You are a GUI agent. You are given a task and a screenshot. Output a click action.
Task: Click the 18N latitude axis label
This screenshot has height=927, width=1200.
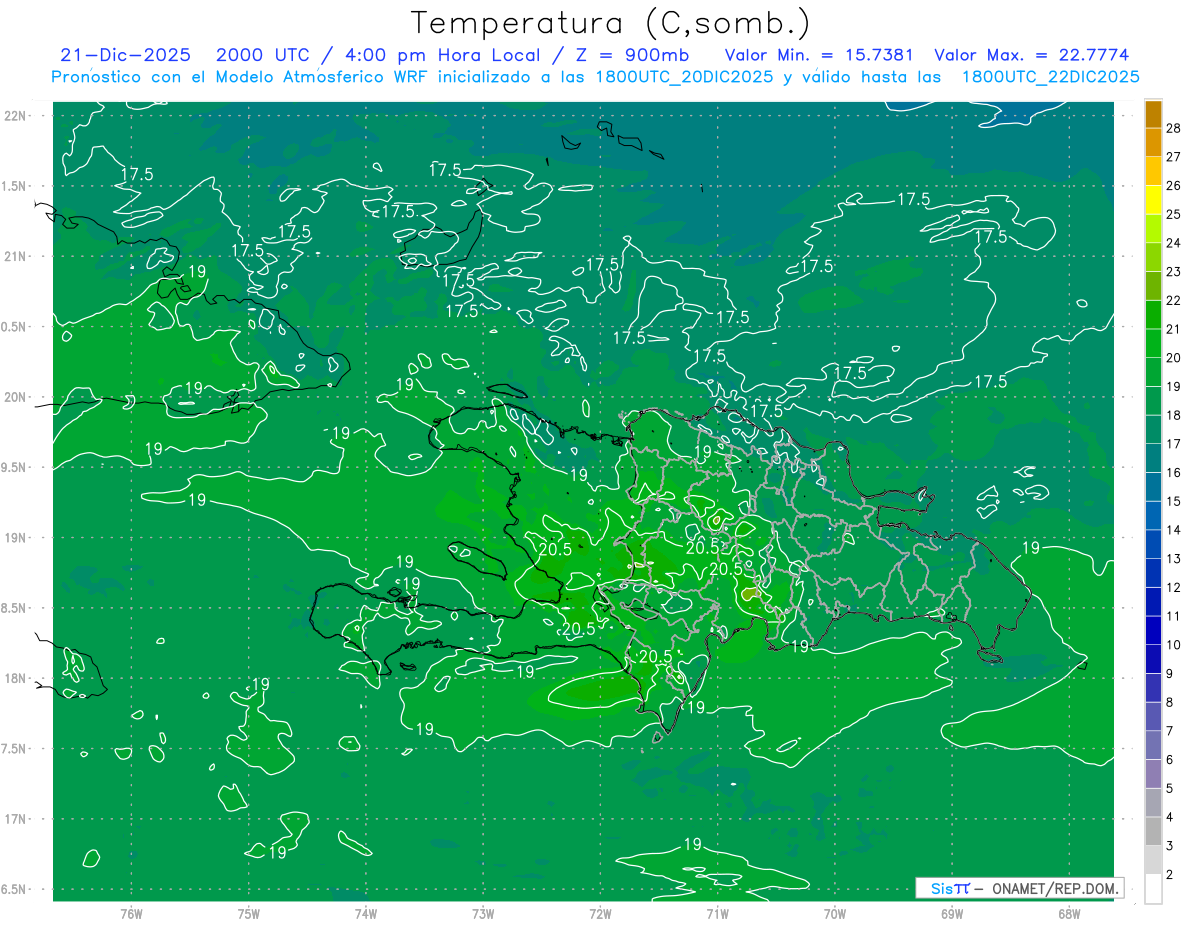click(x=16, y=678)
